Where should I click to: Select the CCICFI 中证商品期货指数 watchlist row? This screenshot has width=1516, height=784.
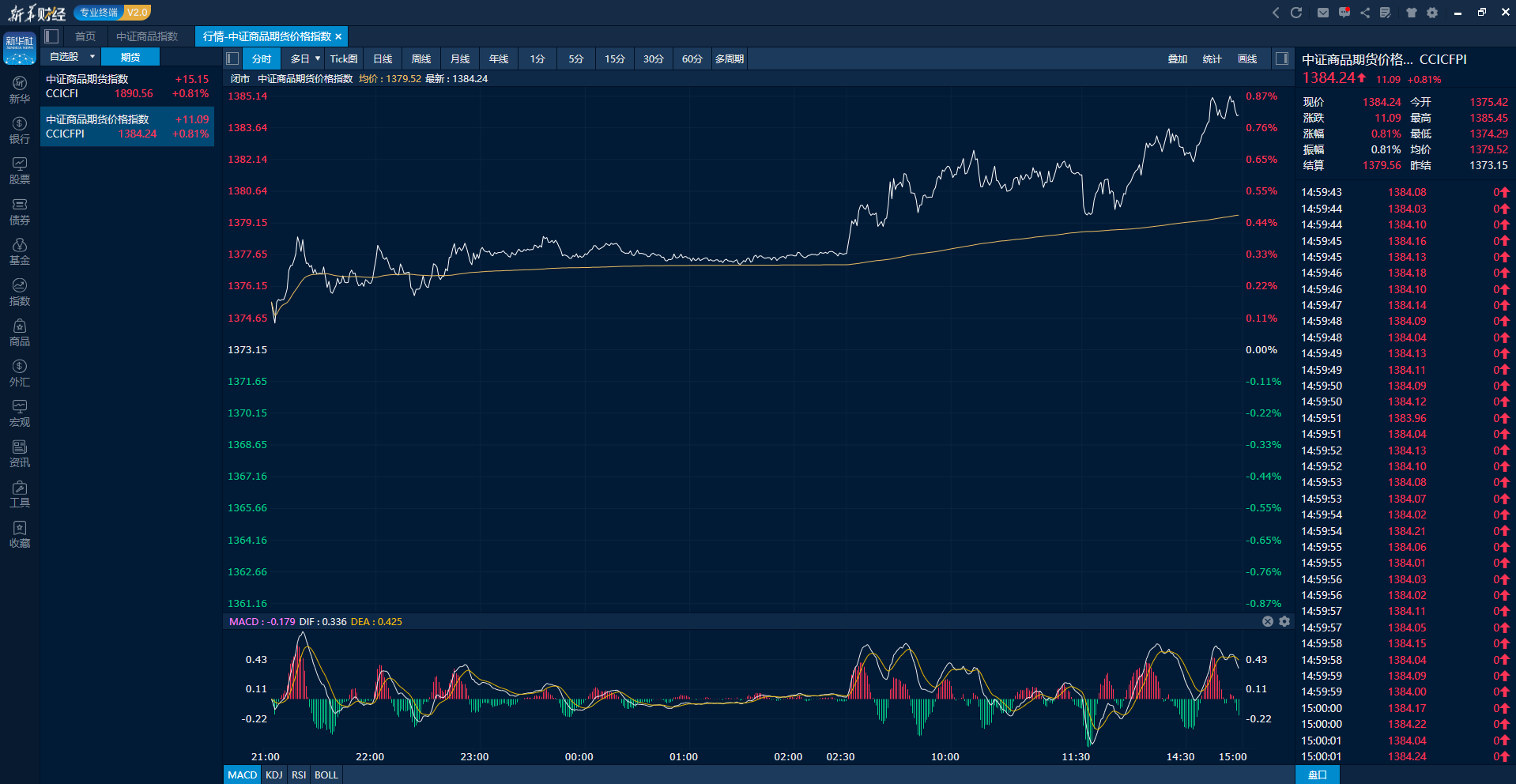pyautogui.click(x=127, y=86)
